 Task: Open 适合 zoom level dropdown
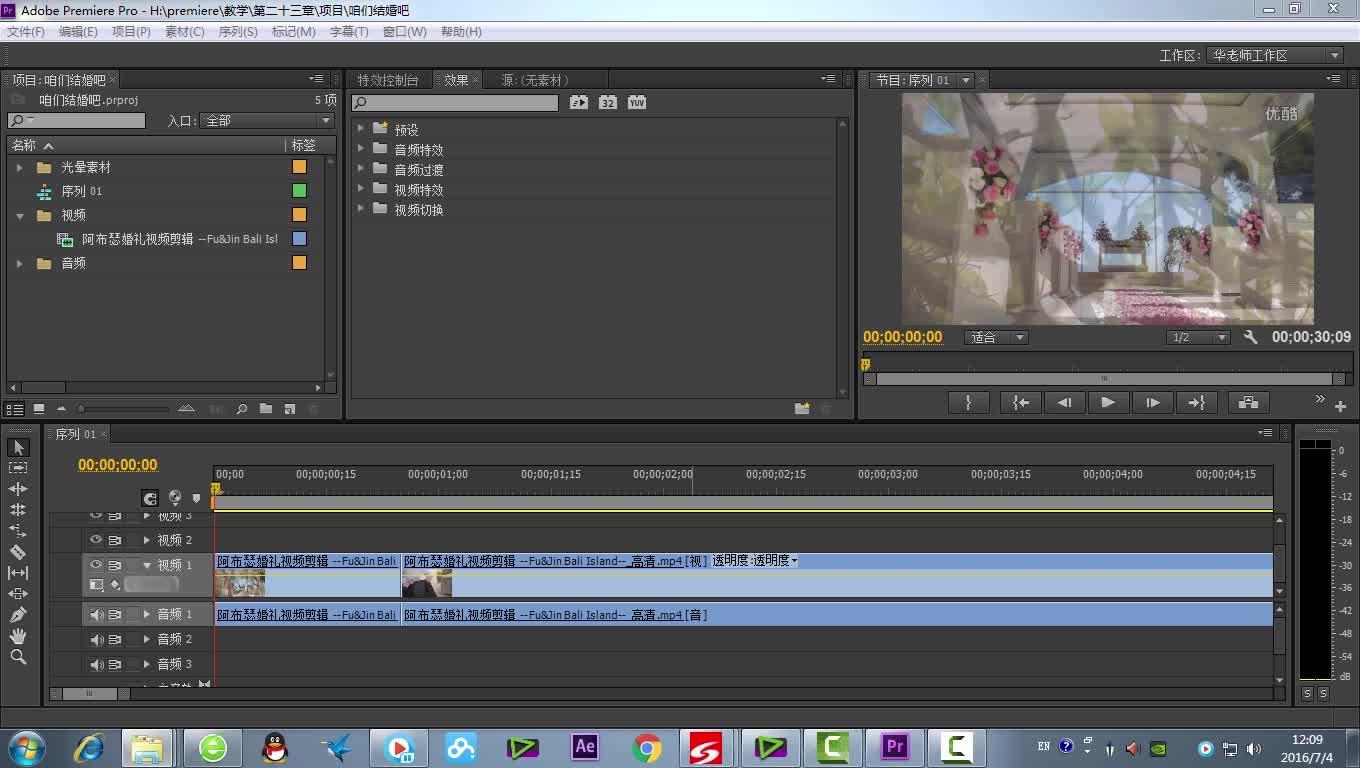[x=997, y=337]
